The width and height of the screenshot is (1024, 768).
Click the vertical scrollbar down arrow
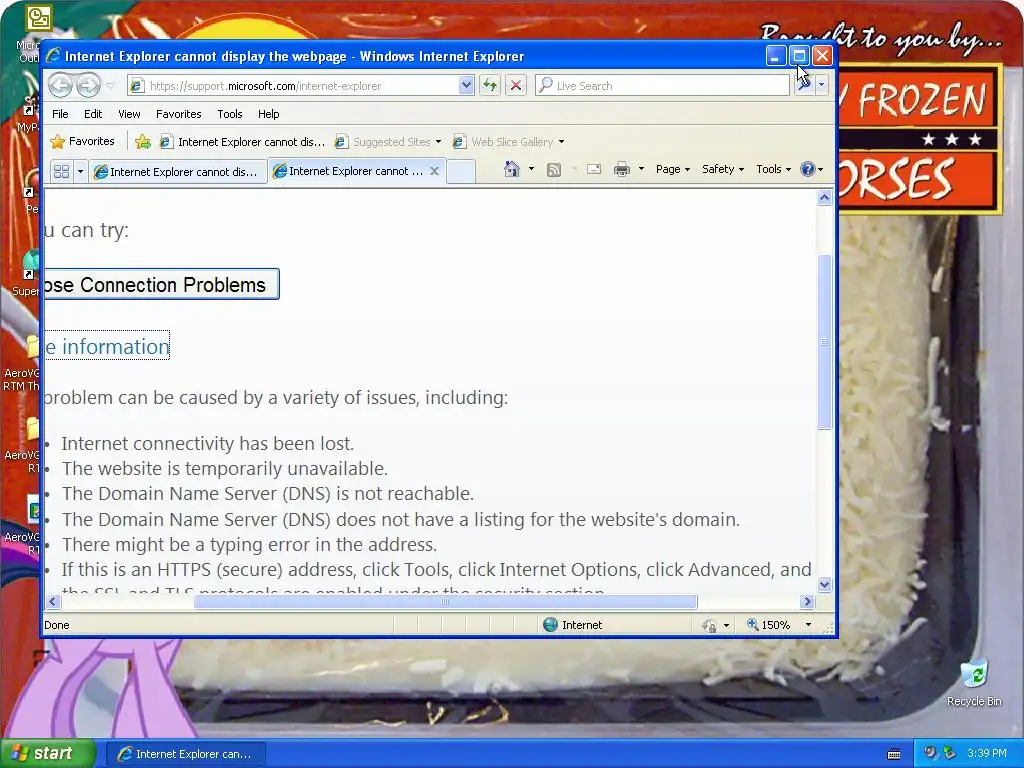pos(824,584)
